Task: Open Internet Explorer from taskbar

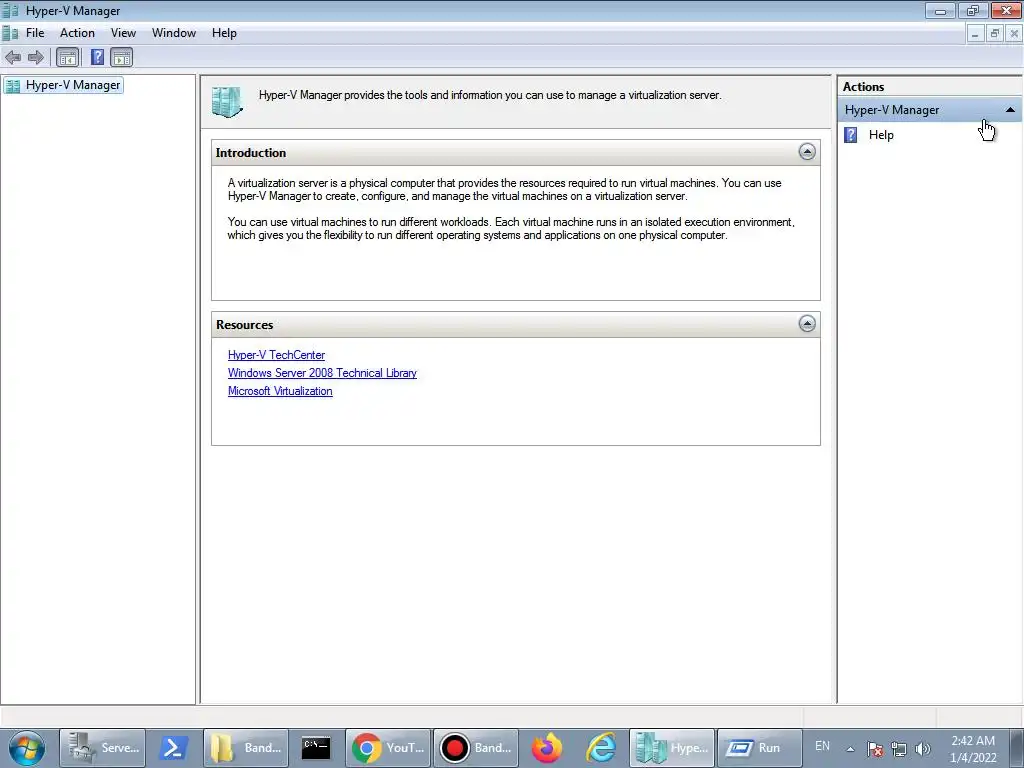Action: click(601, 748)
